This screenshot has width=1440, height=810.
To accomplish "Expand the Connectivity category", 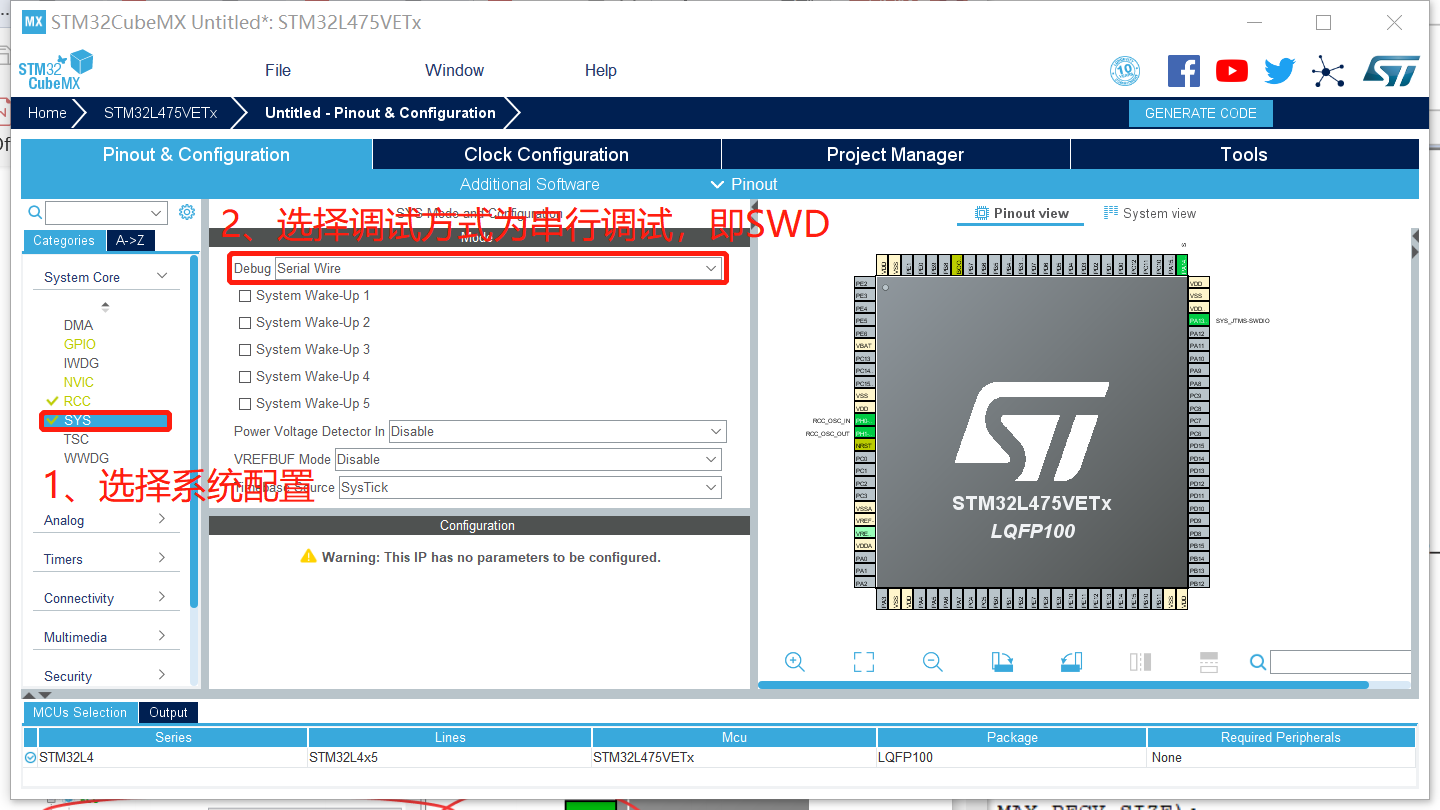I will 107,598.
